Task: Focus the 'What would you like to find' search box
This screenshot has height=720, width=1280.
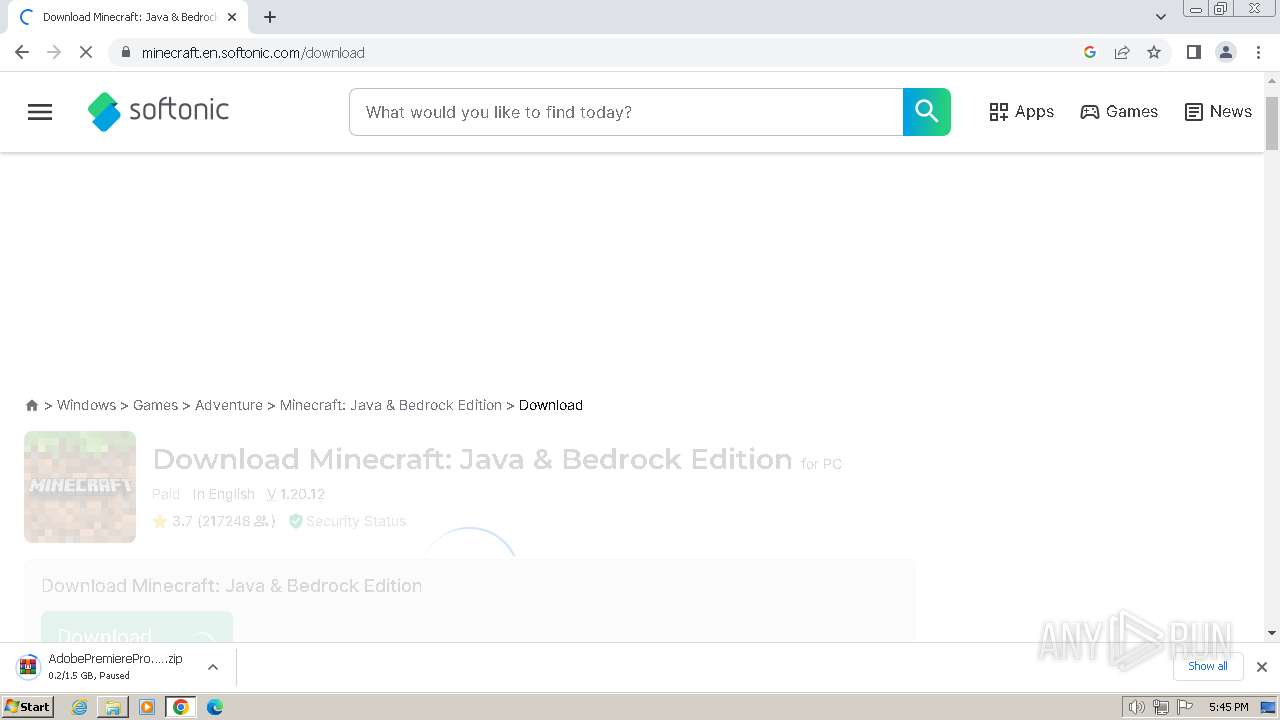Action: (626, 112)
